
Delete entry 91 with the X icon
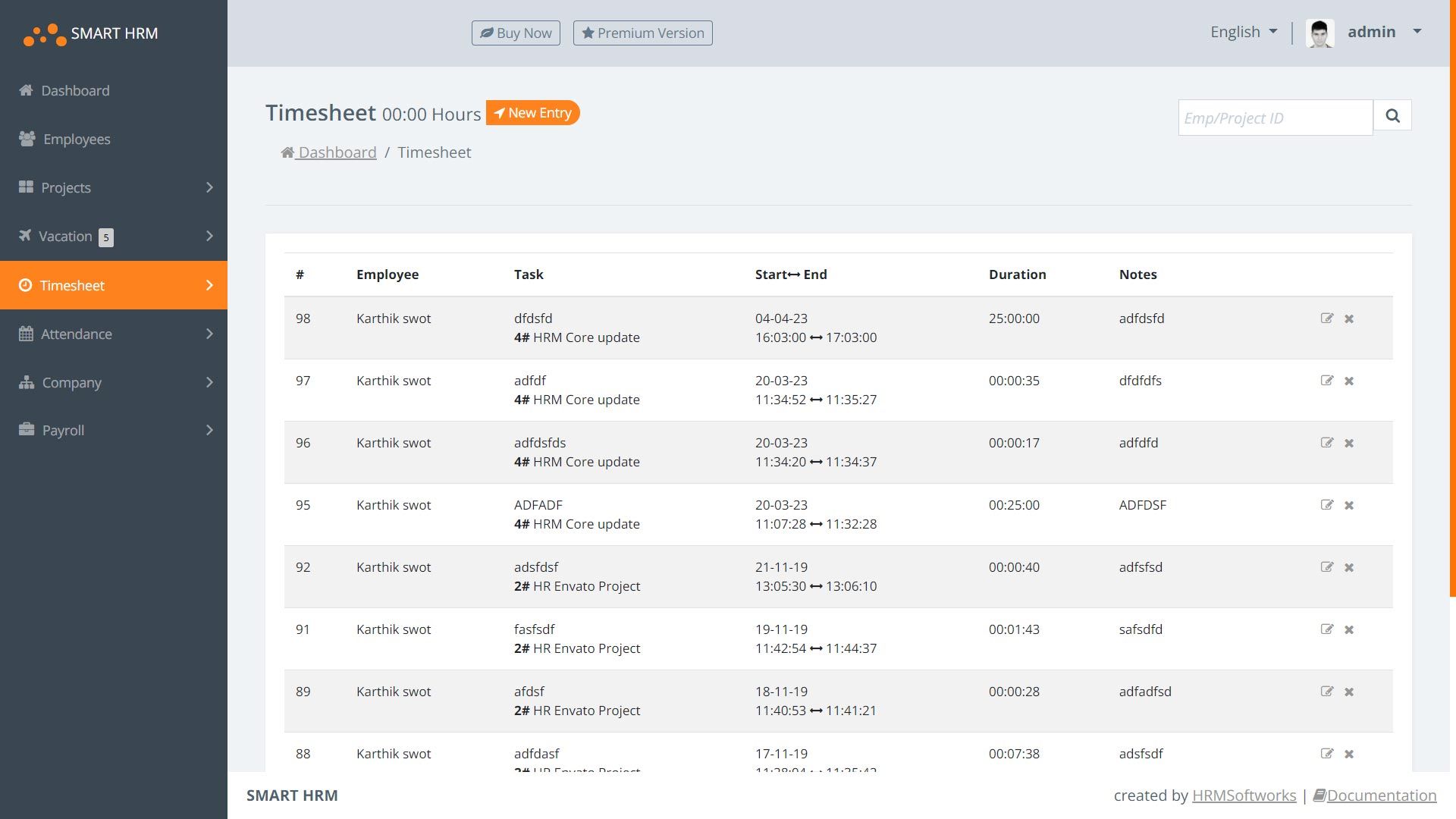tap(1349, 629)
